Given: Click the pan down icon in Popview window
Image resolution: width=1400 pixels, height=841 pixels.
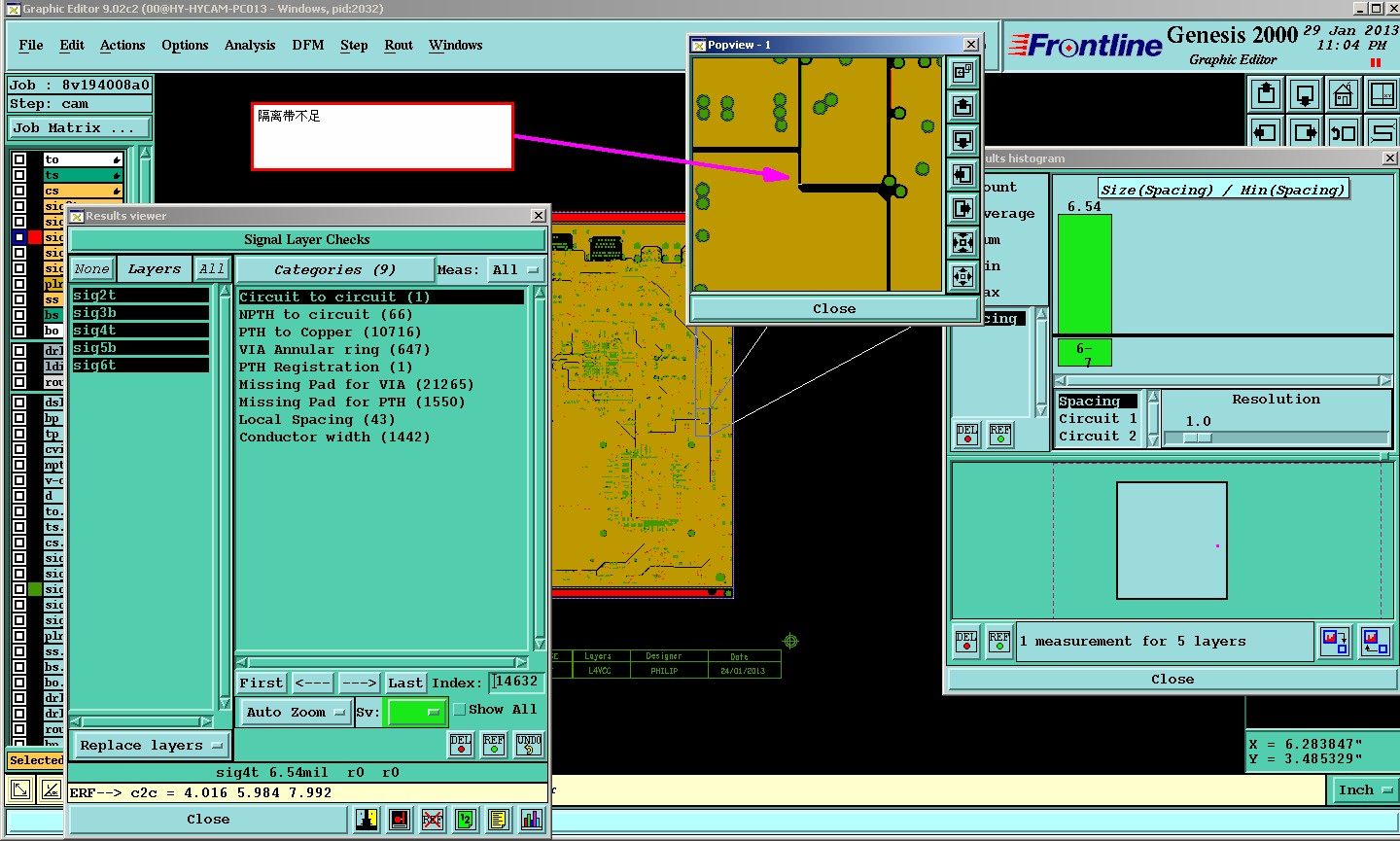Looking at the screenshot, I should click(962, 140).
